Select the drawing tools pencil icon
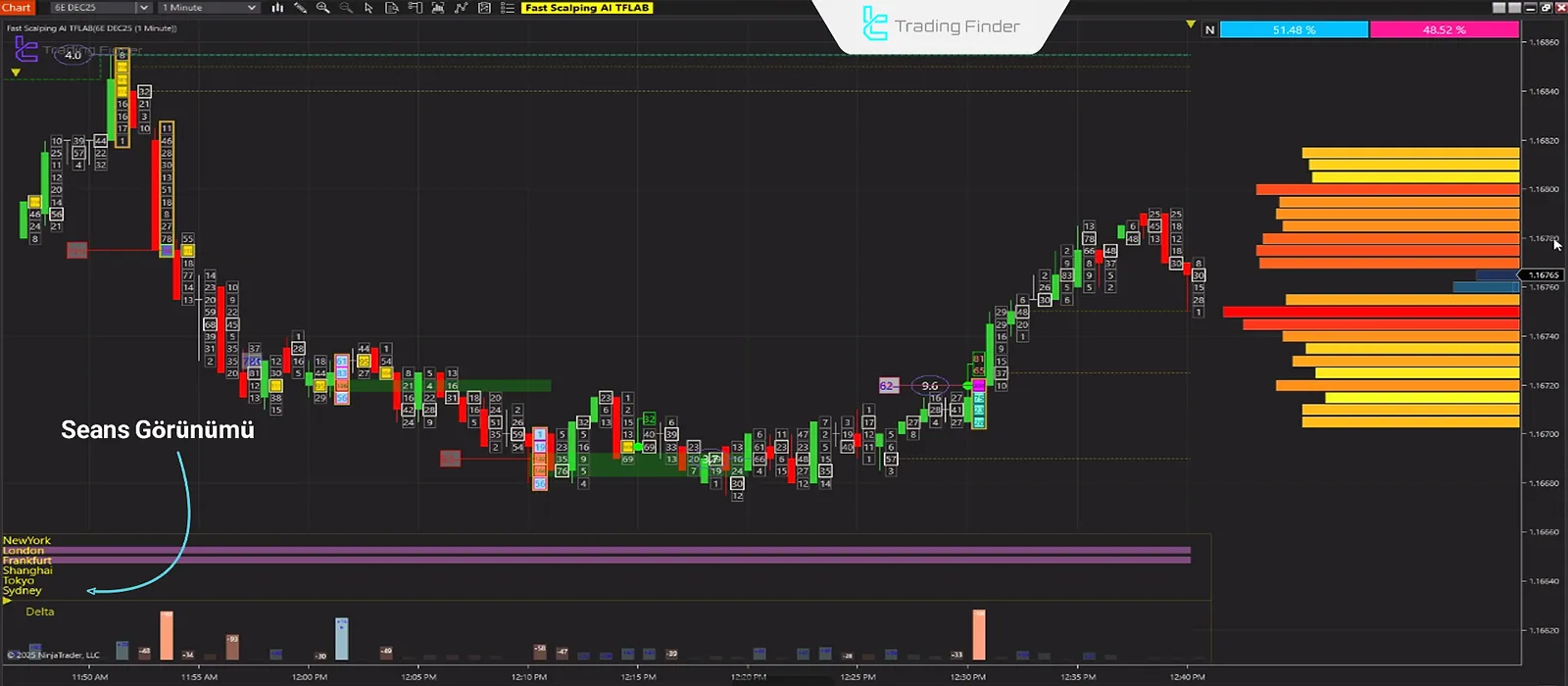Image resolution: width=1568 pixels, height=686 pixels. click(300, 8)
